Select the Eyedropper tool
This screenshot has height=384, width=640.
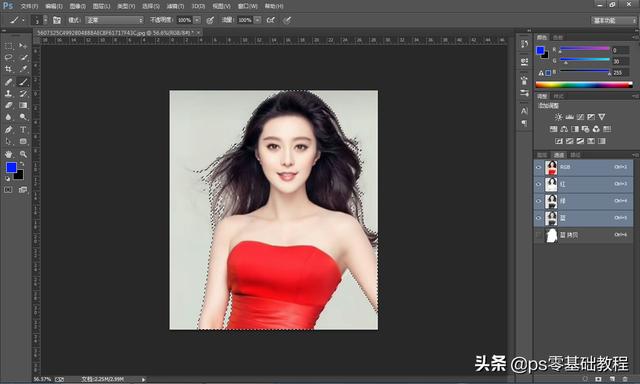[x=23, y=69]
